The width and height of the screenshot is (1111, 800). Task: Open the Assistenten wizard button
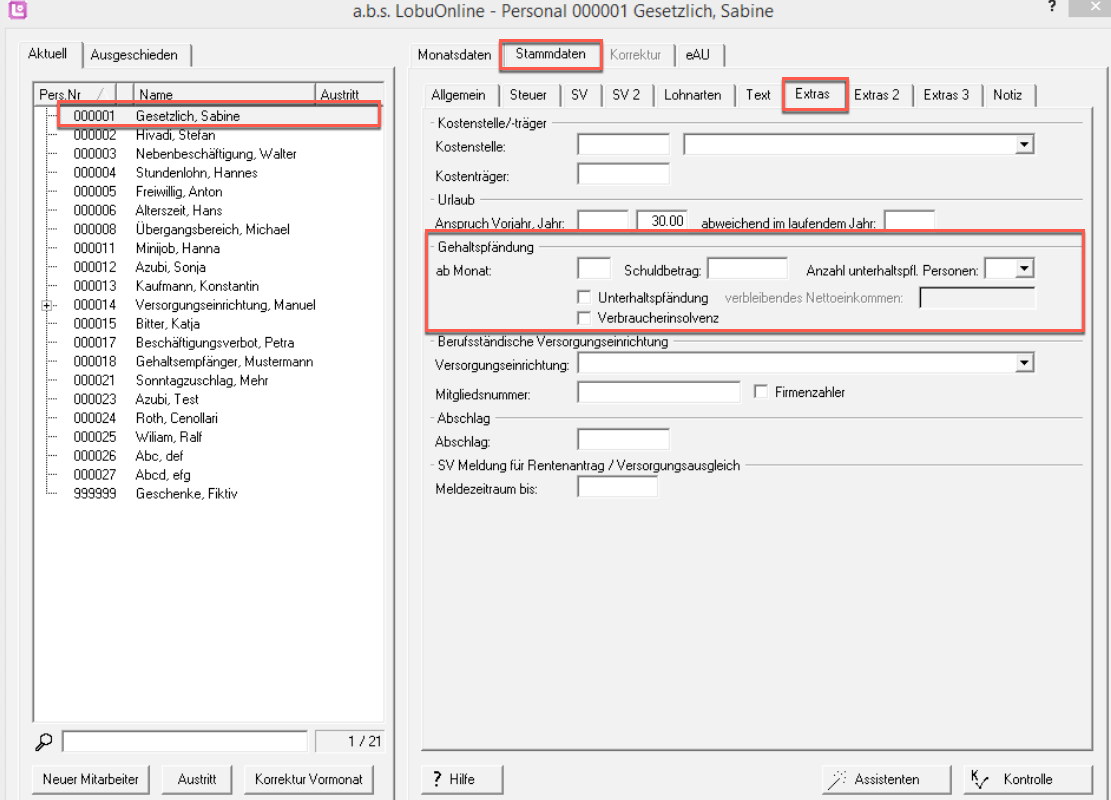pos(873,779)
